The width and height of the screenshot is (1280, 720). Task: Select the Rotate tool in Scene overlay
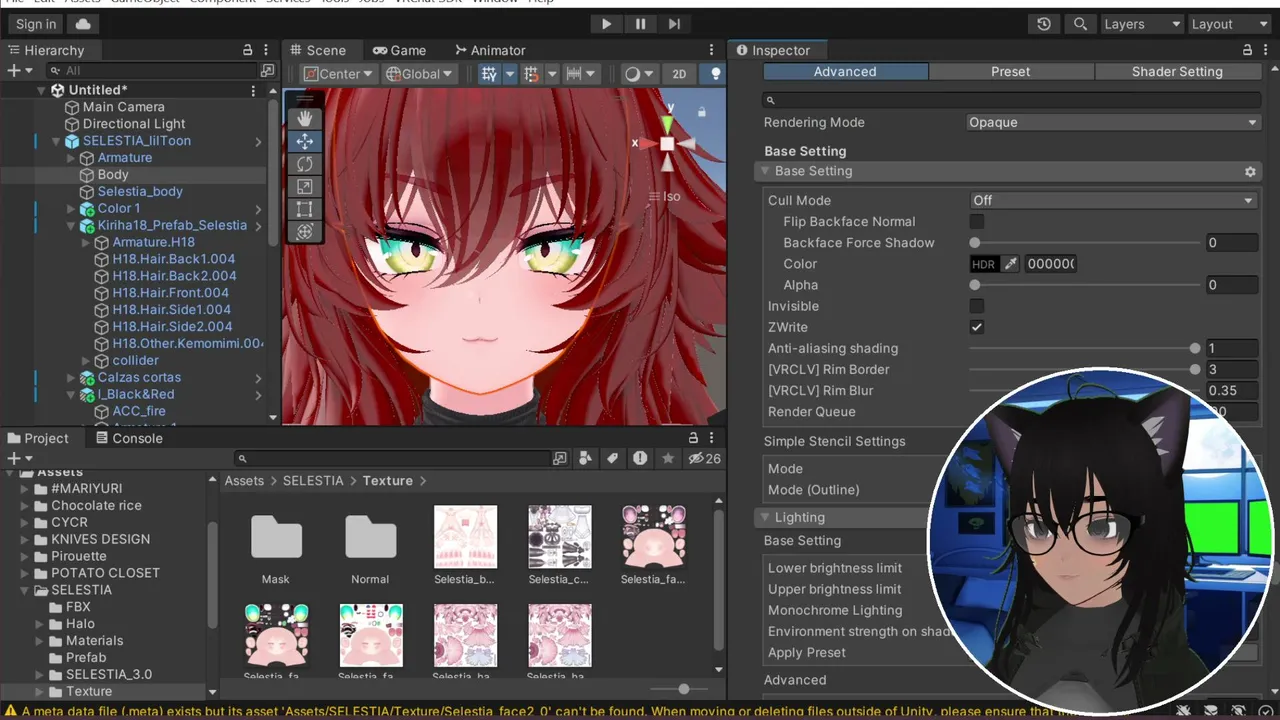[x=305, y=164]
